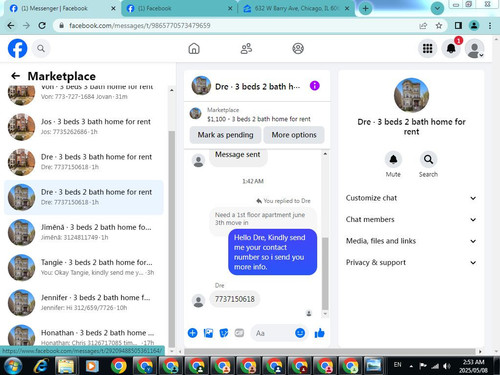
Task: Open the Dre chat header title
Action: pyautogui.click(x=257, y=87)
